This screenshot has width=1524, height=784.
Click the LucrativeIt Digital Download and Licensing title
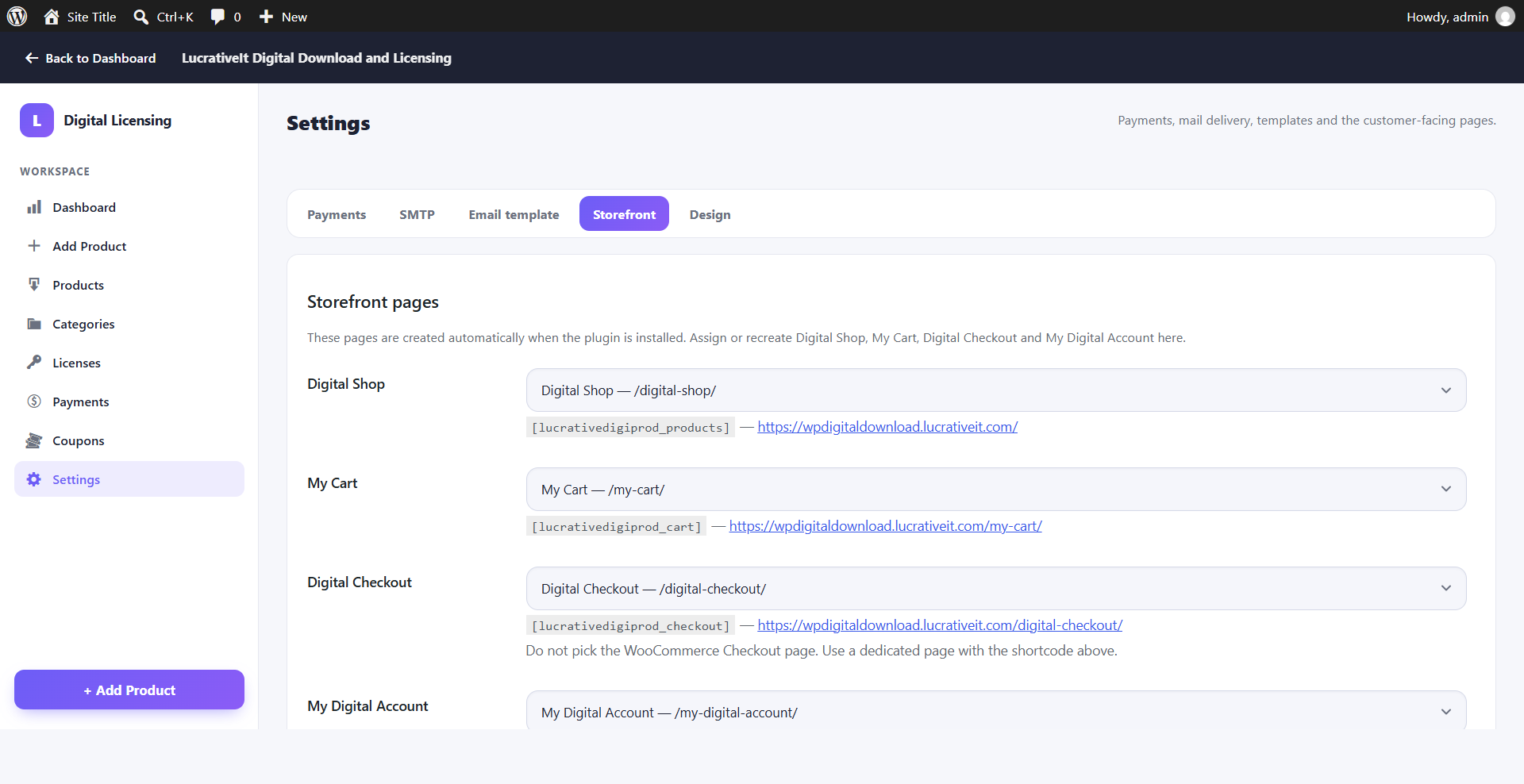tap(317, 58)
